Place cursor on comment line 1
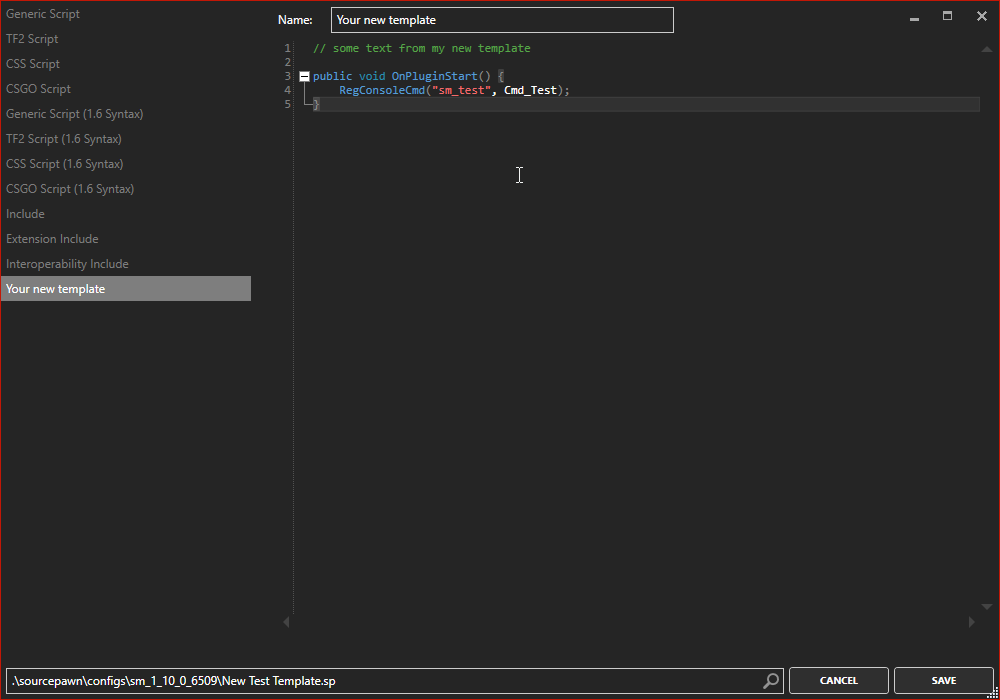This screenshot has height=700, width=1000. pyautogui.click(x=422, y=48)
